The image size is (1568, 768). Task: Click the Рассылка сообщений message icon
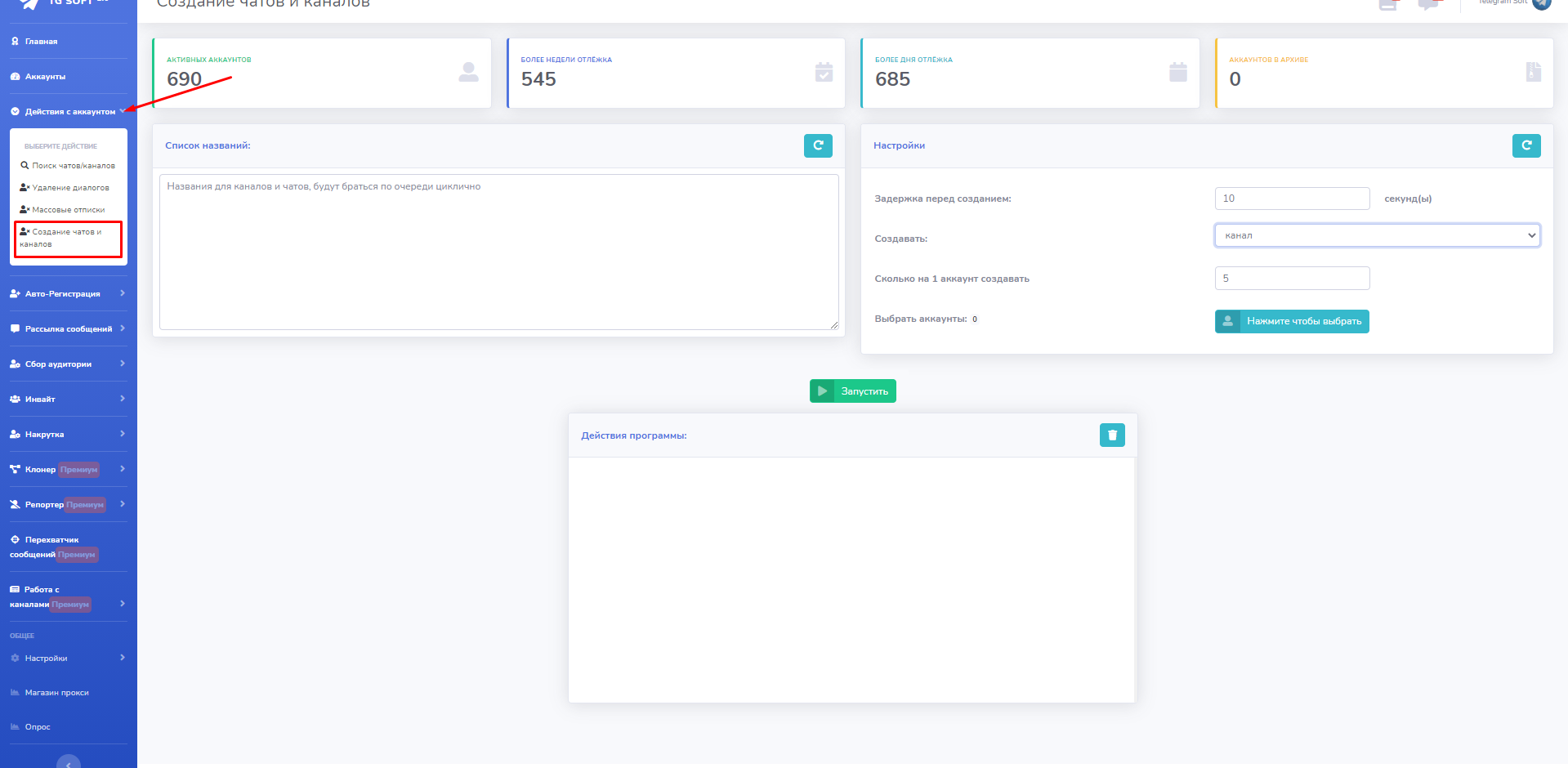pyautogui.click(x=15, y=328)
